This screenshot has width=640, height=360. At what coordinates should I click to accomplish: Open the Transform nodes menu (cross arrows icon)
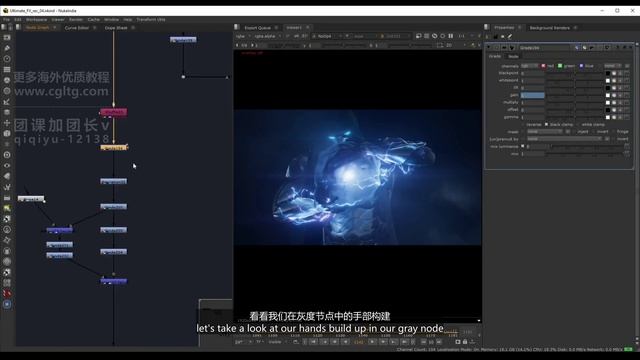(x=7, y=123)
